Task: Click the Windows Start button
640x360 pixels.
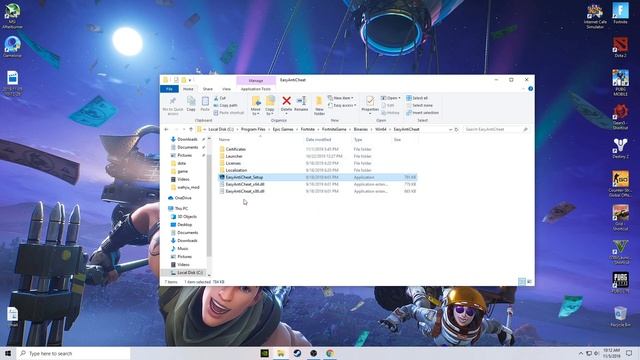Action: tap(8, 353)
